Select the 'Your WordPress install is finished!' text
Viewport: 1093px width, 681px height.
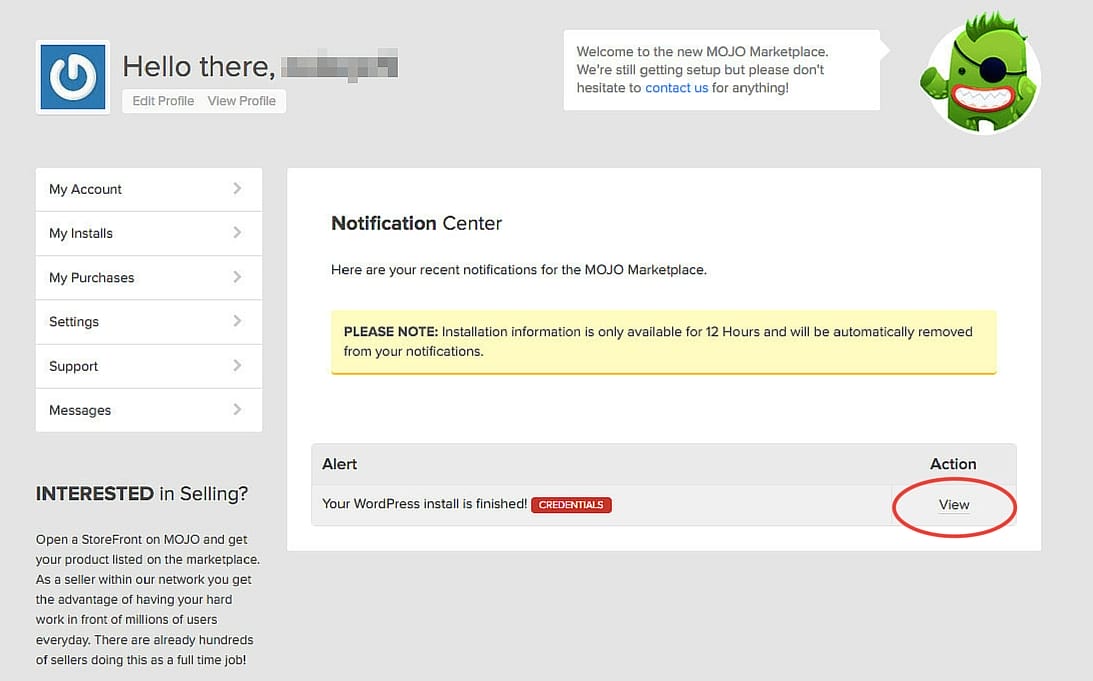(424, 504)
